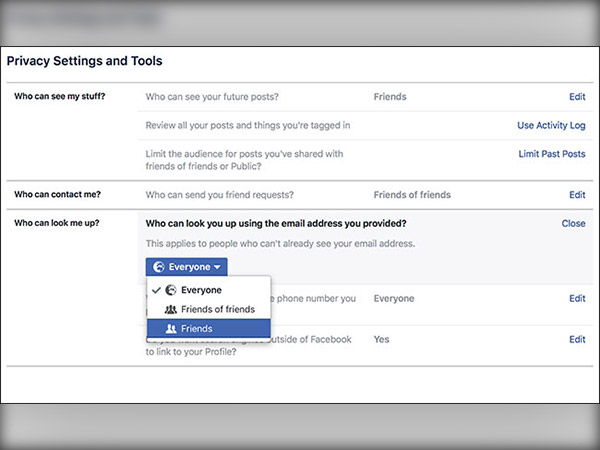600x450 pixels.
Task: Close the email address lookup setting
Action: coord(573,223)
